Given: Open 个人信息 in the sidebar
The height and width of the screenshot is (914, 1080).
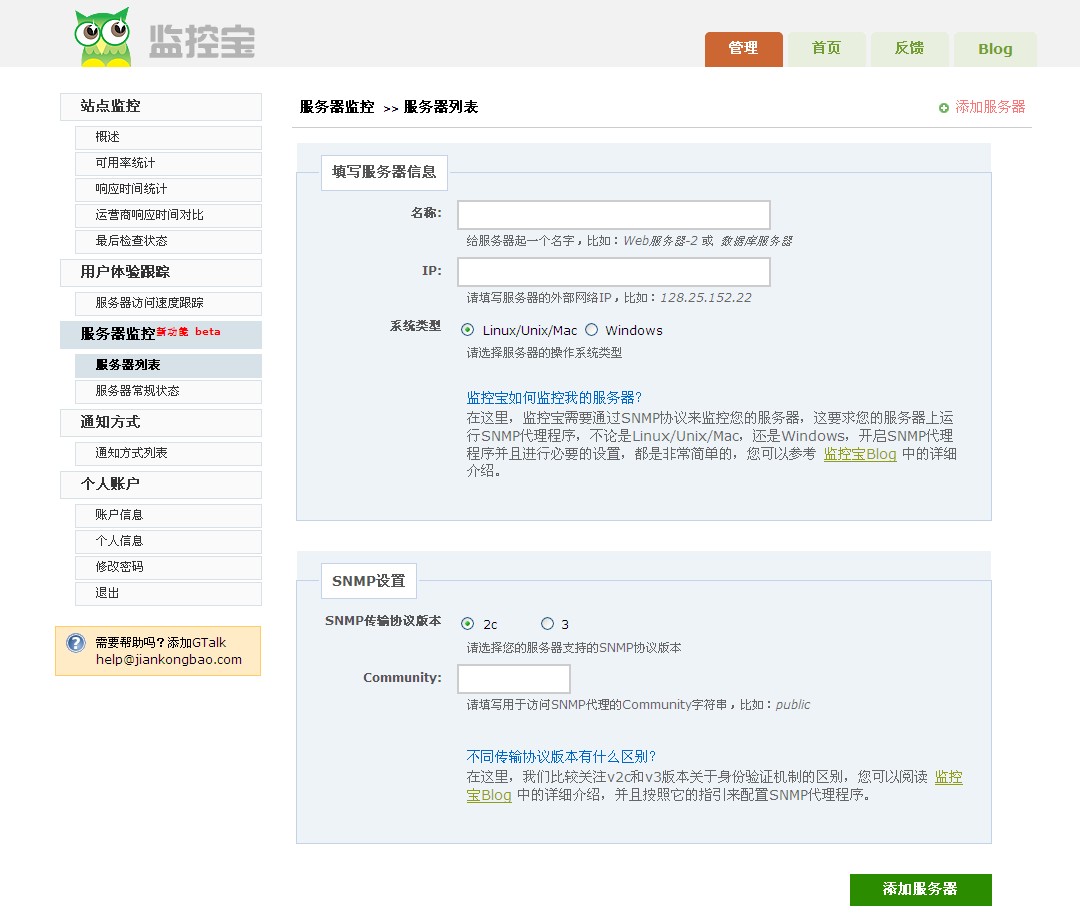Looking at the screenshot, I should tap(168, 542).
